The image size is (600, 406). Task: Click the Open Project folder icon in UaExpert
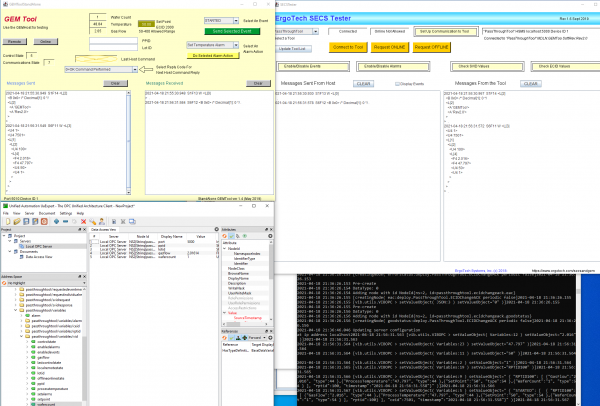click(x=17, y=222)
